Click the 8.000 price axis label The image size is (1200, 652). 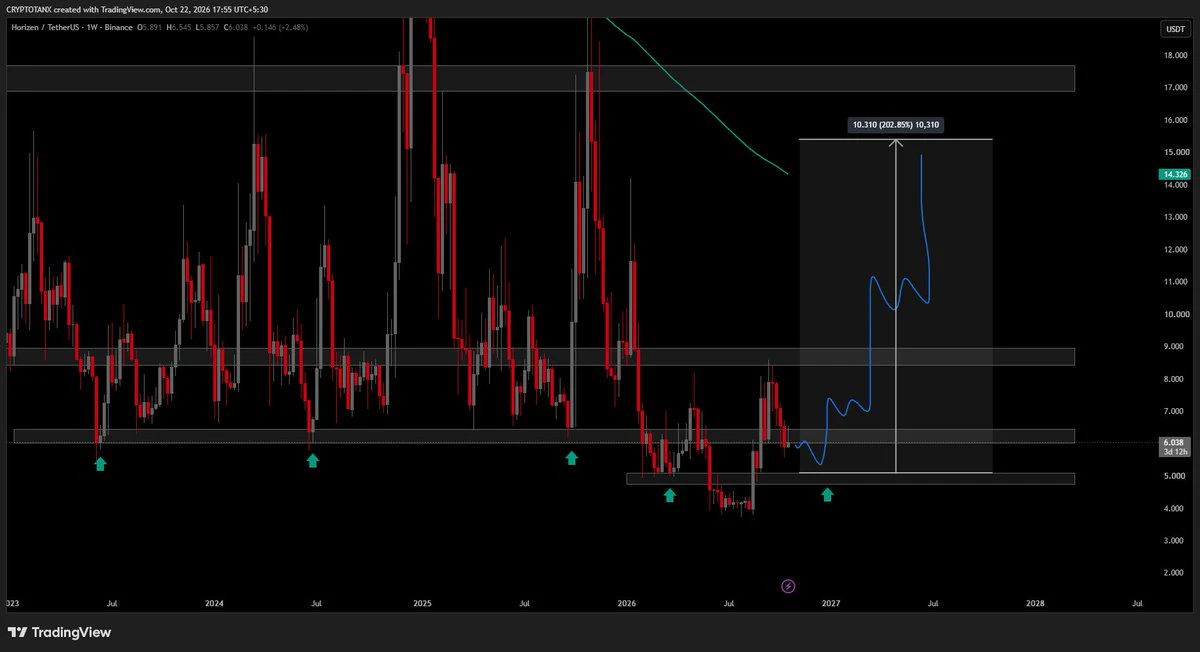coord(1175,379)
